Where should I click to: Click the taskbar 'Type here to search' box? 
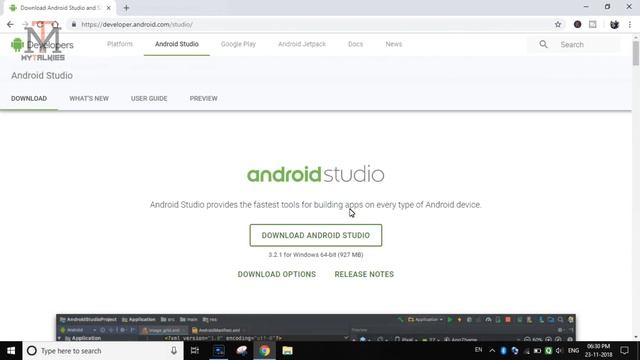coord(103,351)
